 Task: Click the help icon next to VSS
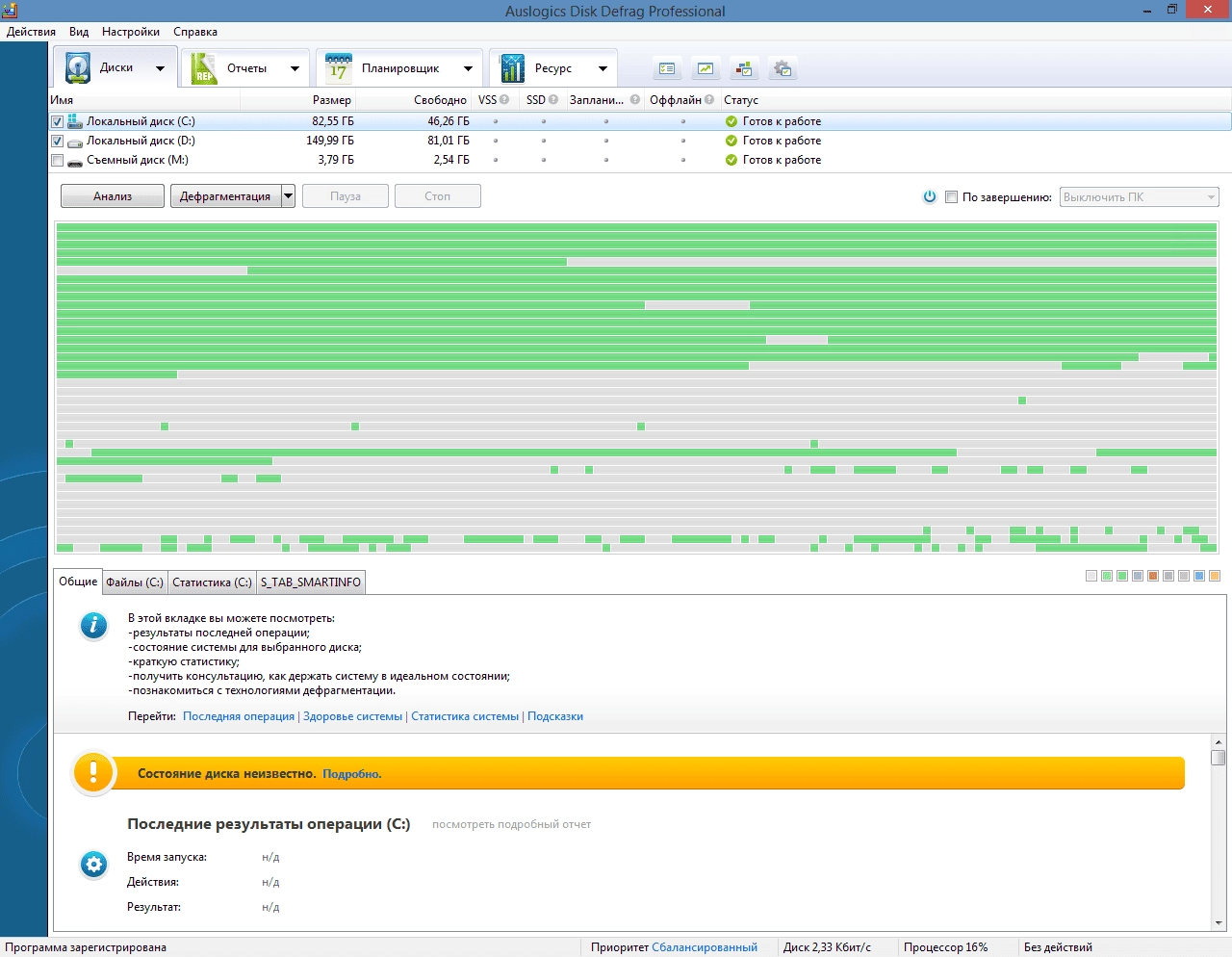click(504, 99)
